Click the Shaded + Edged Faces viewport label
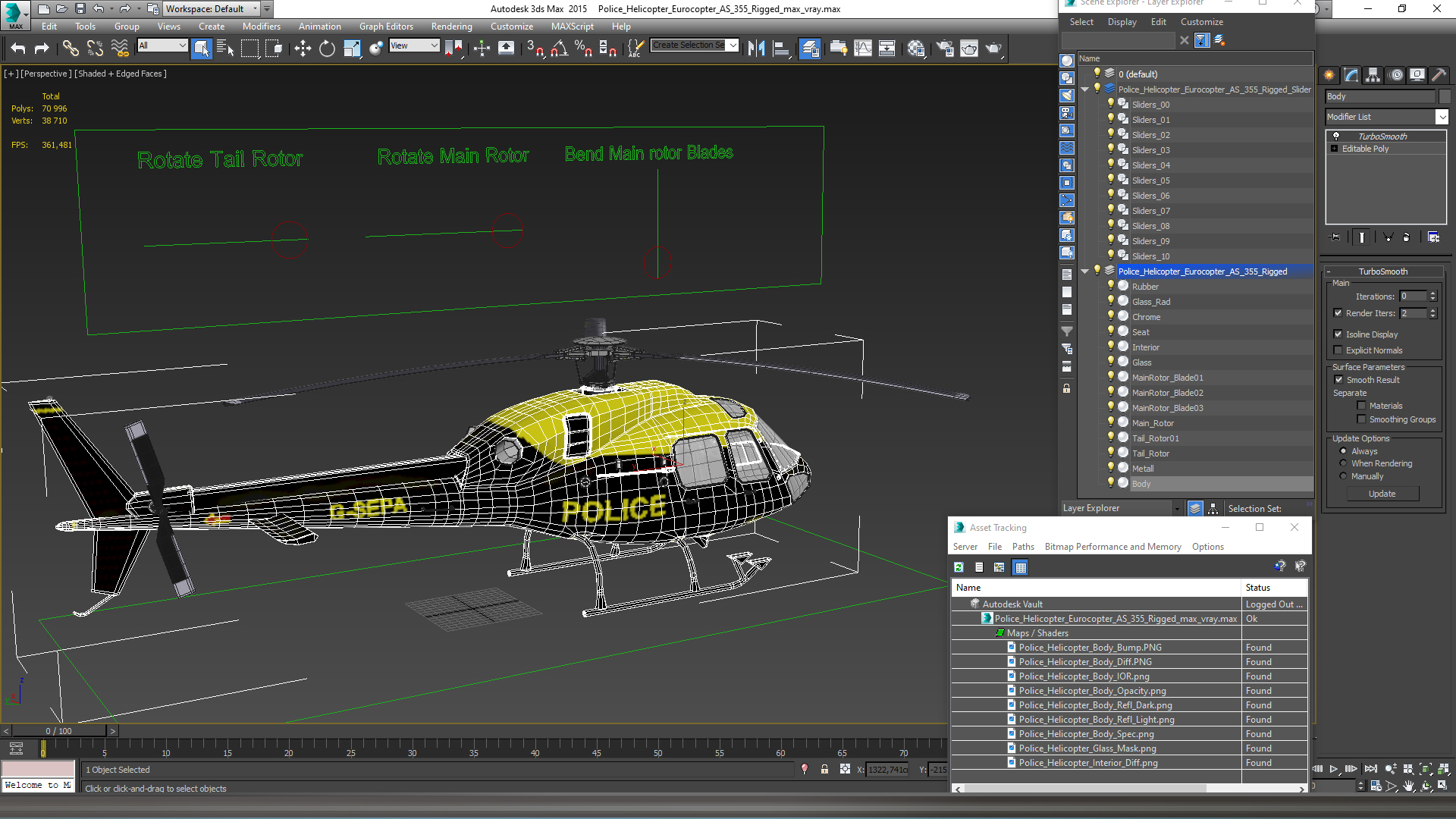 (x=121, y=74)
